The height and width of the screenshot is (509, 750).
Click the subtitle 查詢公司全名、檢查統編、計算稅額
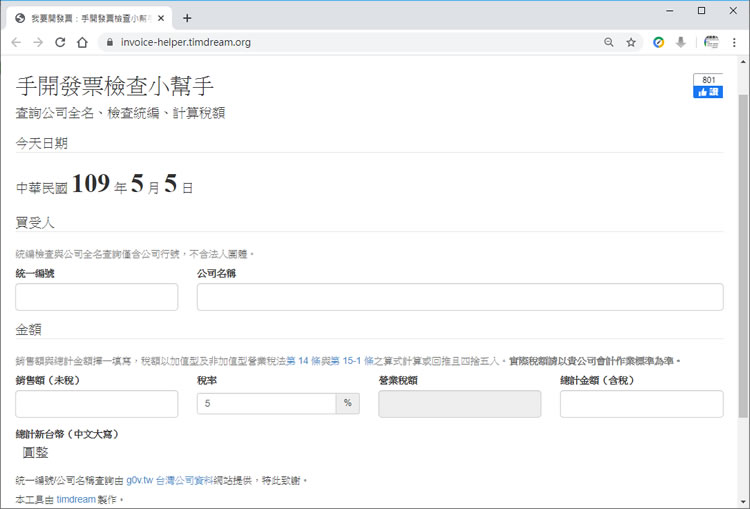click(x=120, y=113)
